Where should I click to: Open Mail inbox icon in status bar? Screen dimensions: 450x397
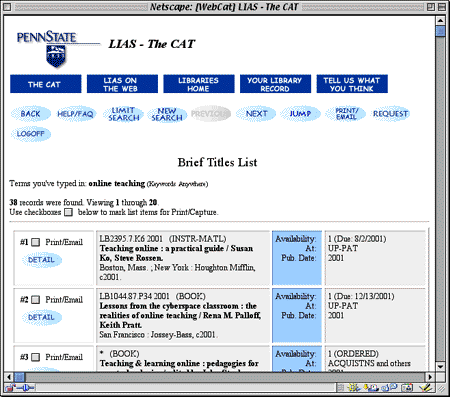[371, 387]
